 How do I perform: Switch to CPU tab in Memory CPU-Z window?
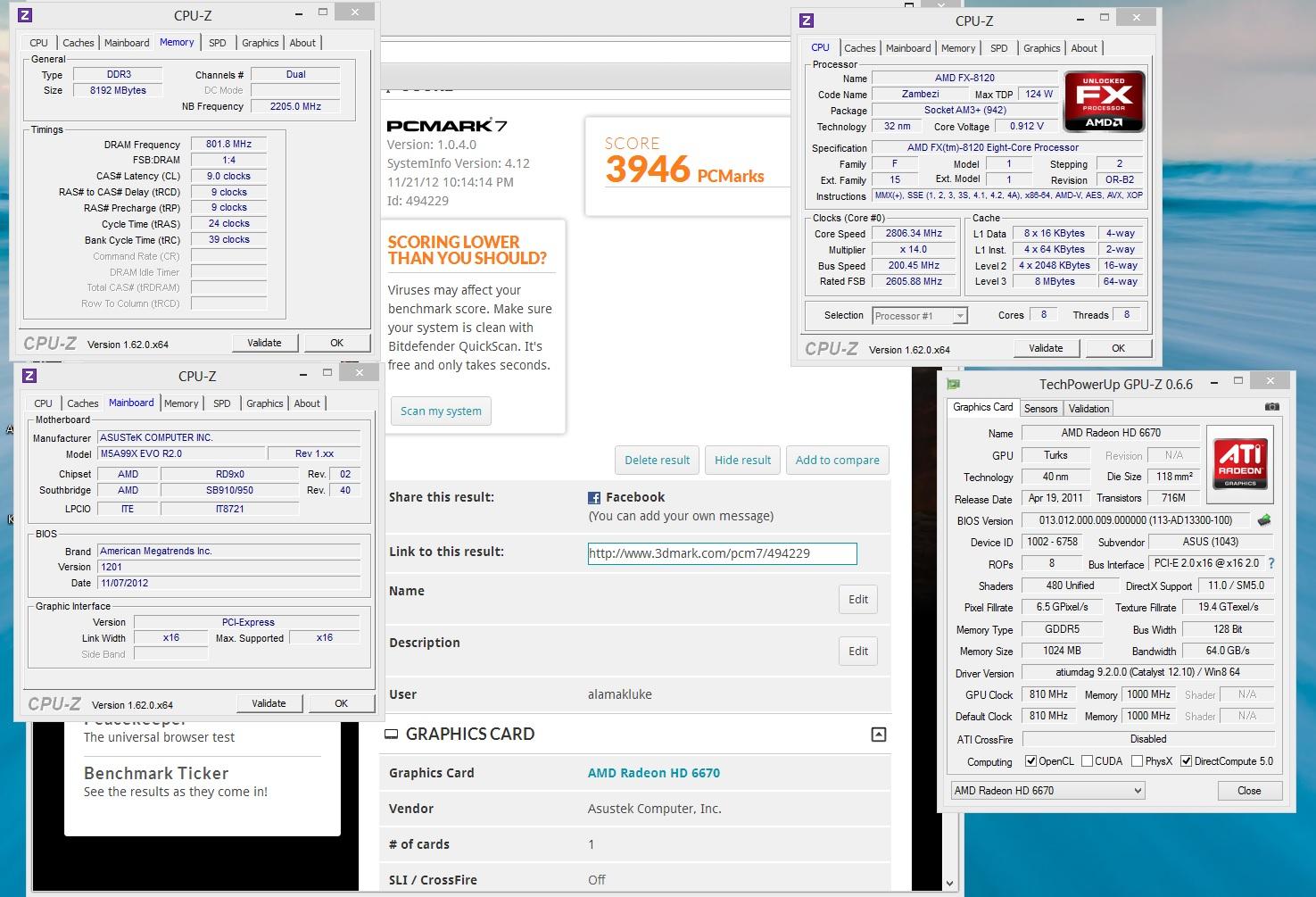pos(38,43)
